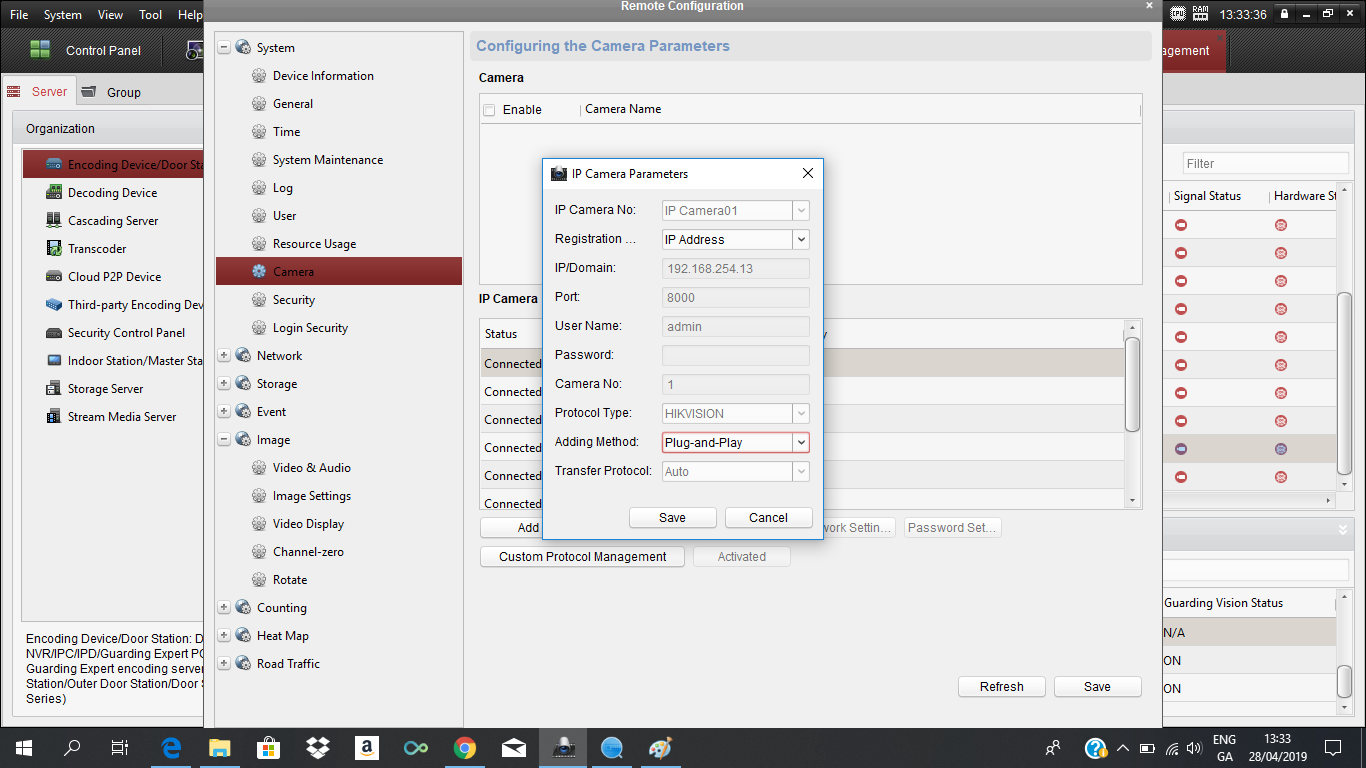Screen dimensions: 1366x768
Task: Open the Adding Method dropdown
Action: [800, 442]
